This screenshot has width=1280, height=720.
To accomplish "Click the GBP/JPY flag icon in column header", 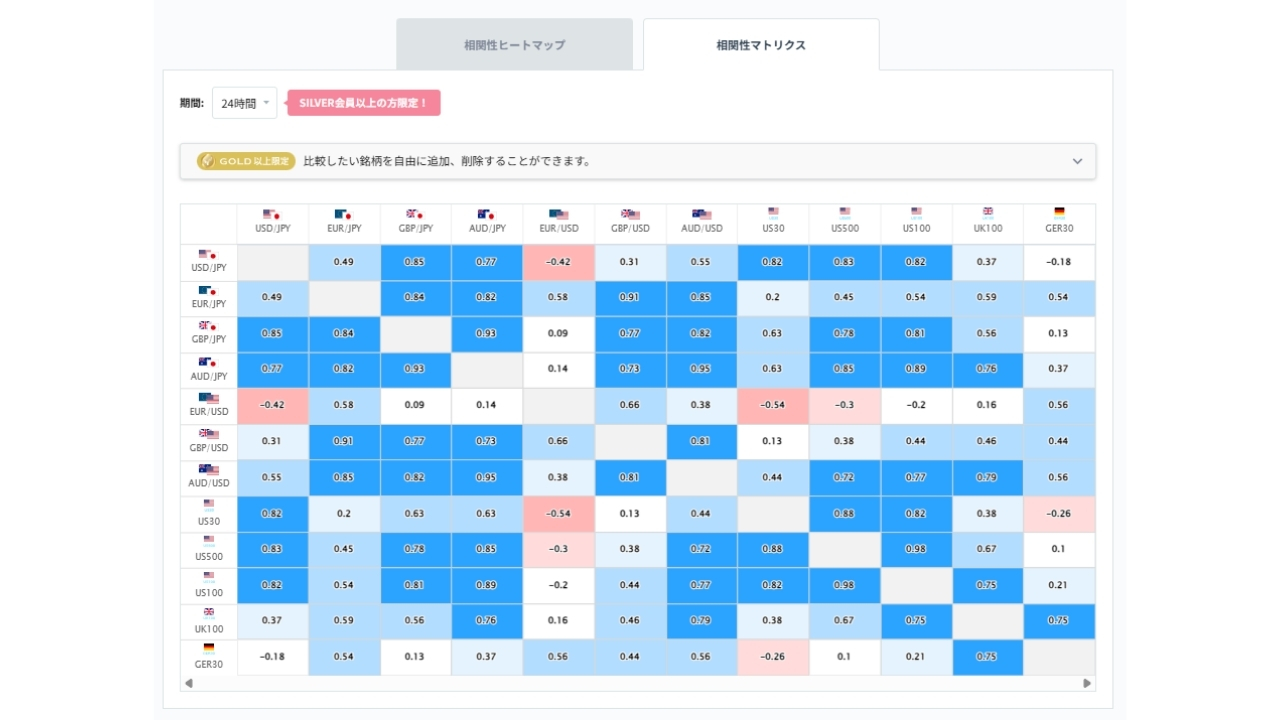I will [415, 214].
